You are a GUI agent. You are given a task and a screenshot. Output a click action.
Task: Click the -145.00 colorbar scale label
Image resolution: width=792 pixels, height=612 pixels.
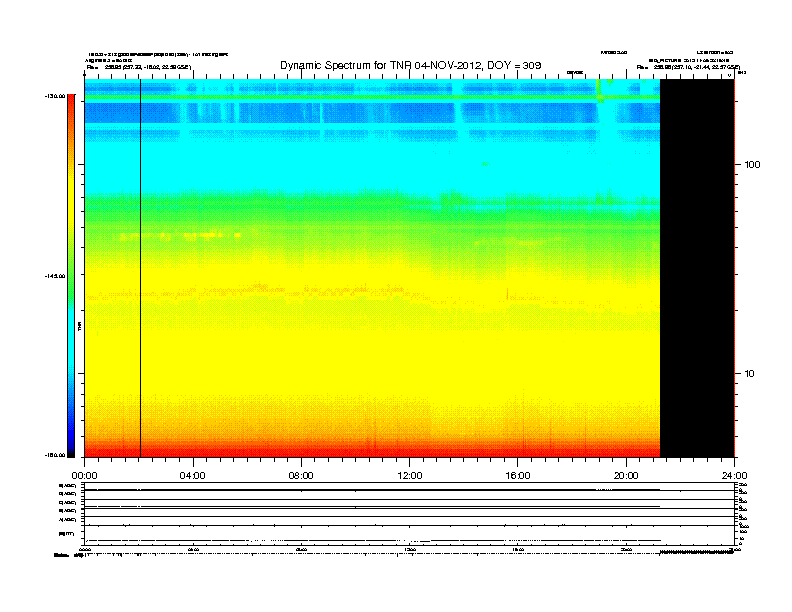(x=55, y=276)
